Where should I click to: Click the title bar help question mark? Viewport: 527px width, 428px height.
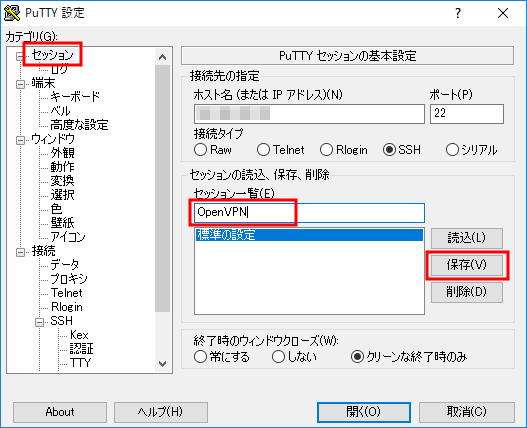(458, 13)
